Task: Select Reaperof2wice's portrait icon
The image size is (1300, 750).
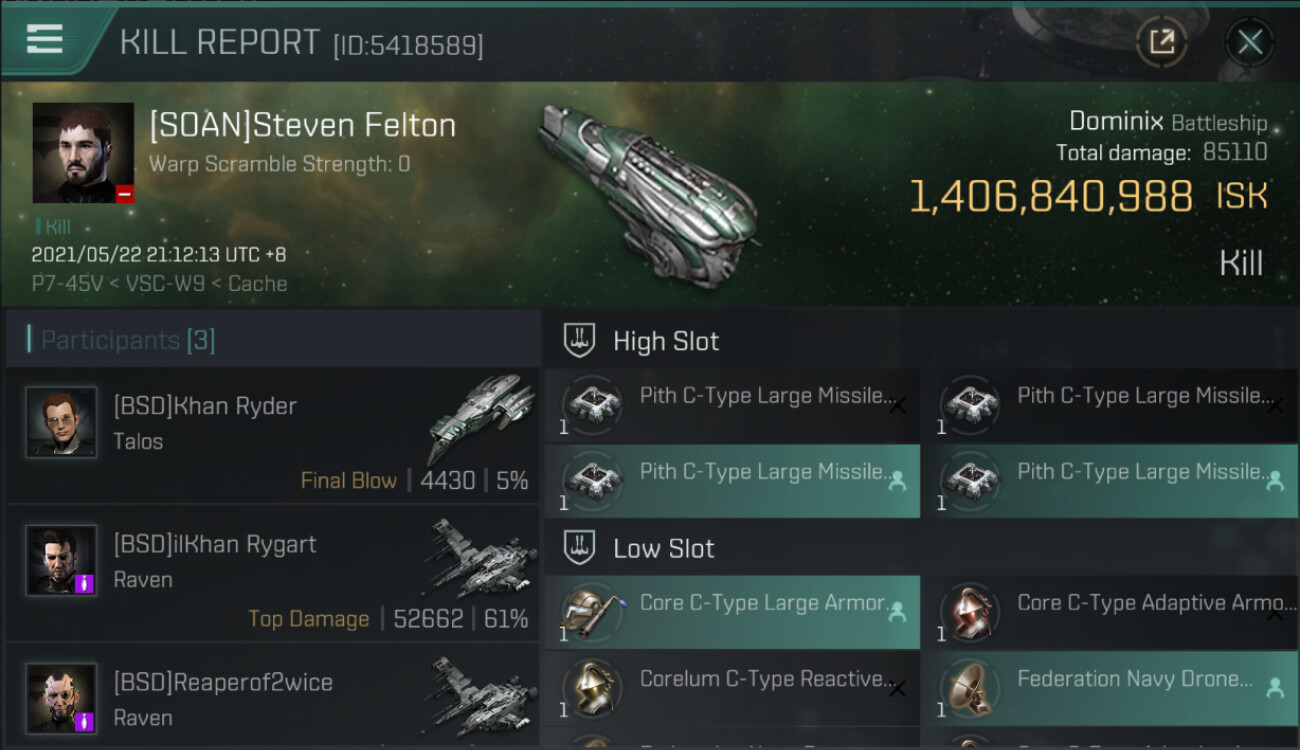Action: pyautogui.click(x=61, y=698)
